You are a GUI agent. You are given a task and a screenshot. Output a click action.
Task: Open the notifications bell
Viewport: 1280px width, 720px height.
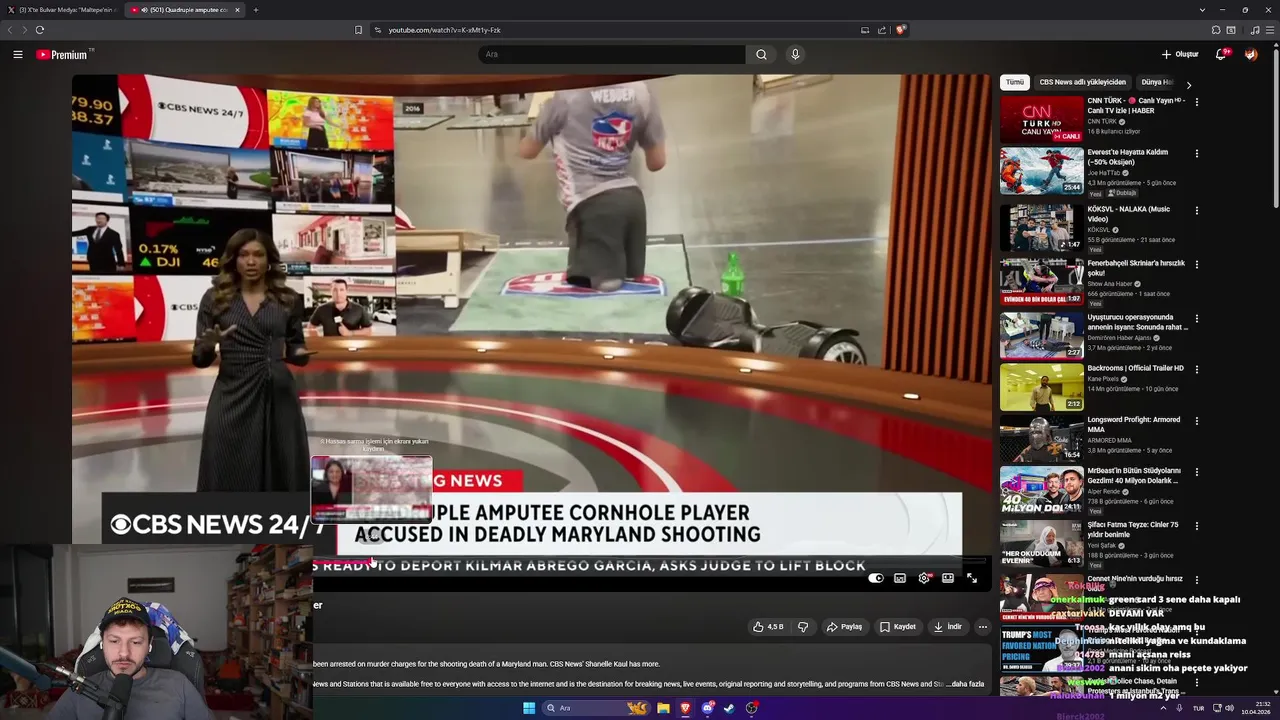tap(1221, 55)
